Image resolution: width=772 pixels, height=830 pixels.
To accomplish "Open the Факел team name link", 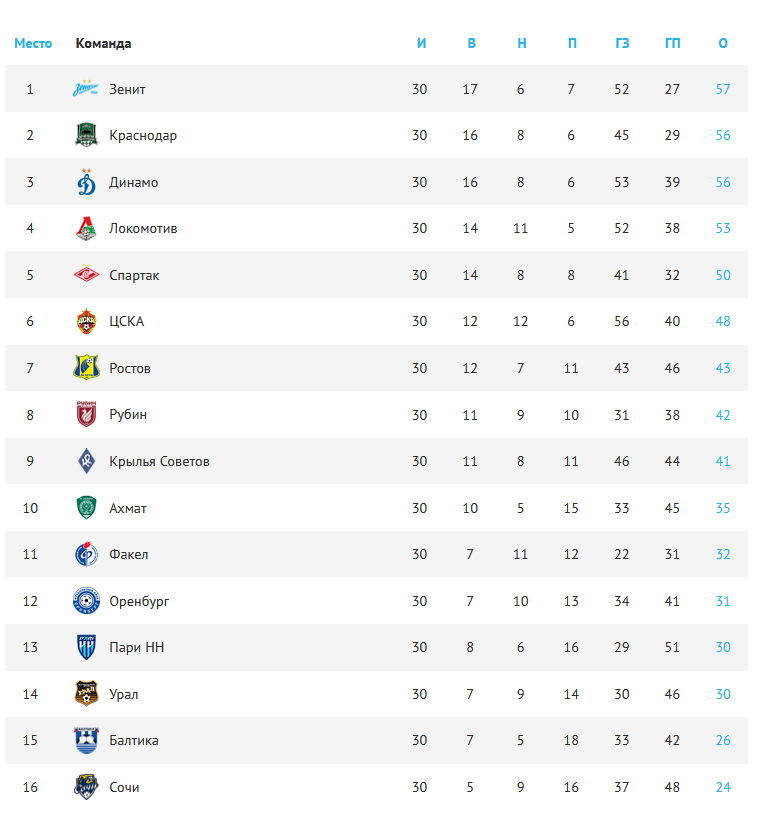I will click(129, 555).
